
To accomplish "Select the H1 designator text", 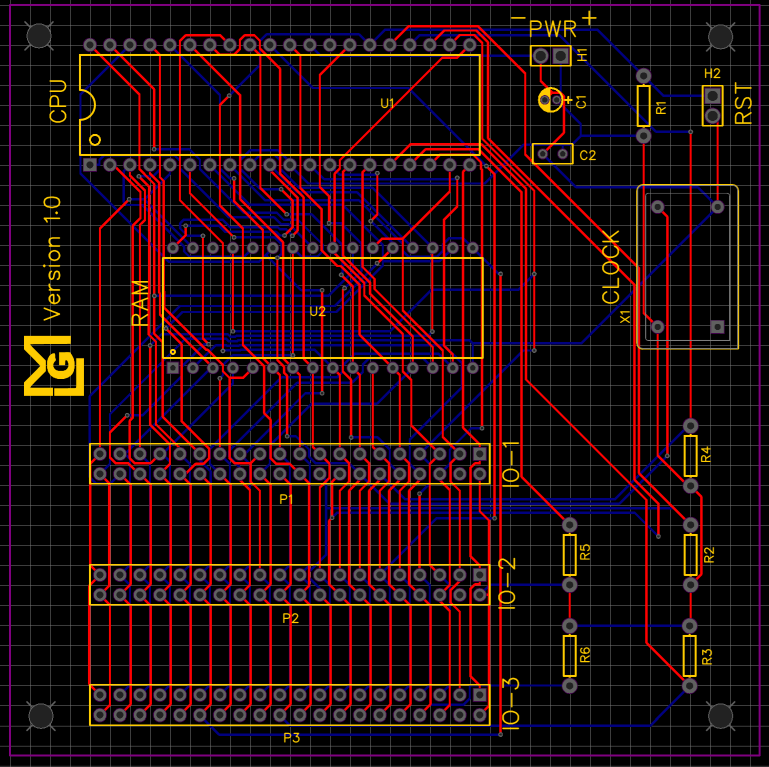I will tap(582, 55).
